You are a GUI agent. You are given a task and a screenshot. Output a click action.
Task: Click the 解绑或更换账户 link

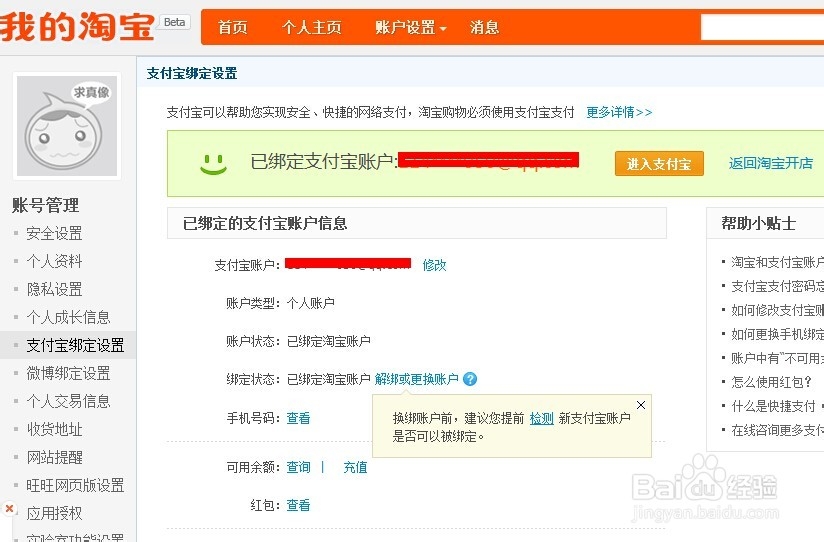point(416,379)
